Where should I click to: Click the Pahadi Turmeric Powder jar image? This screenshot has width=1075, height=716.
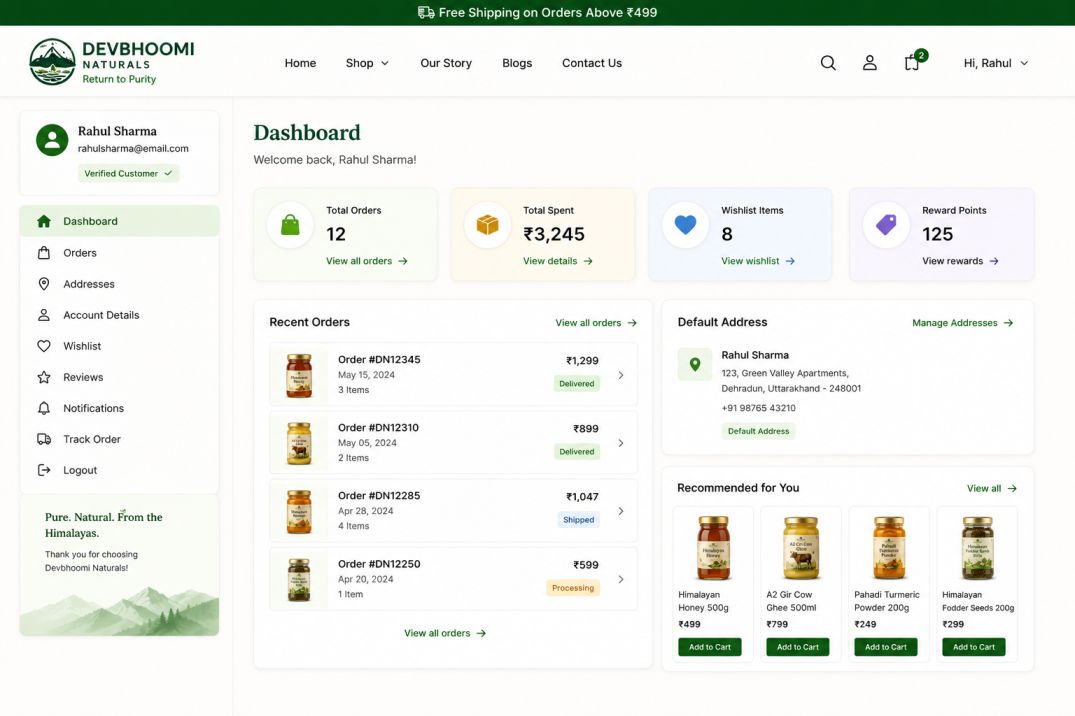pyautogui.click(x=889, y=548)
